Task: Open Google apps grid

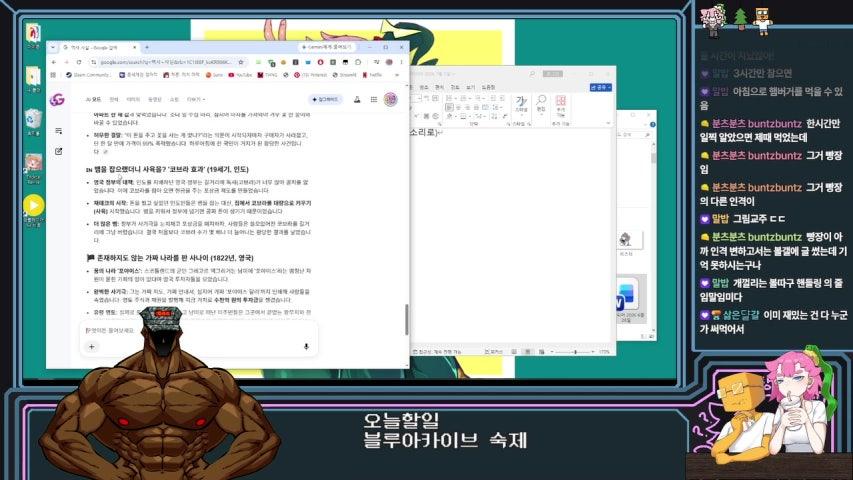Action: [374, 100]
